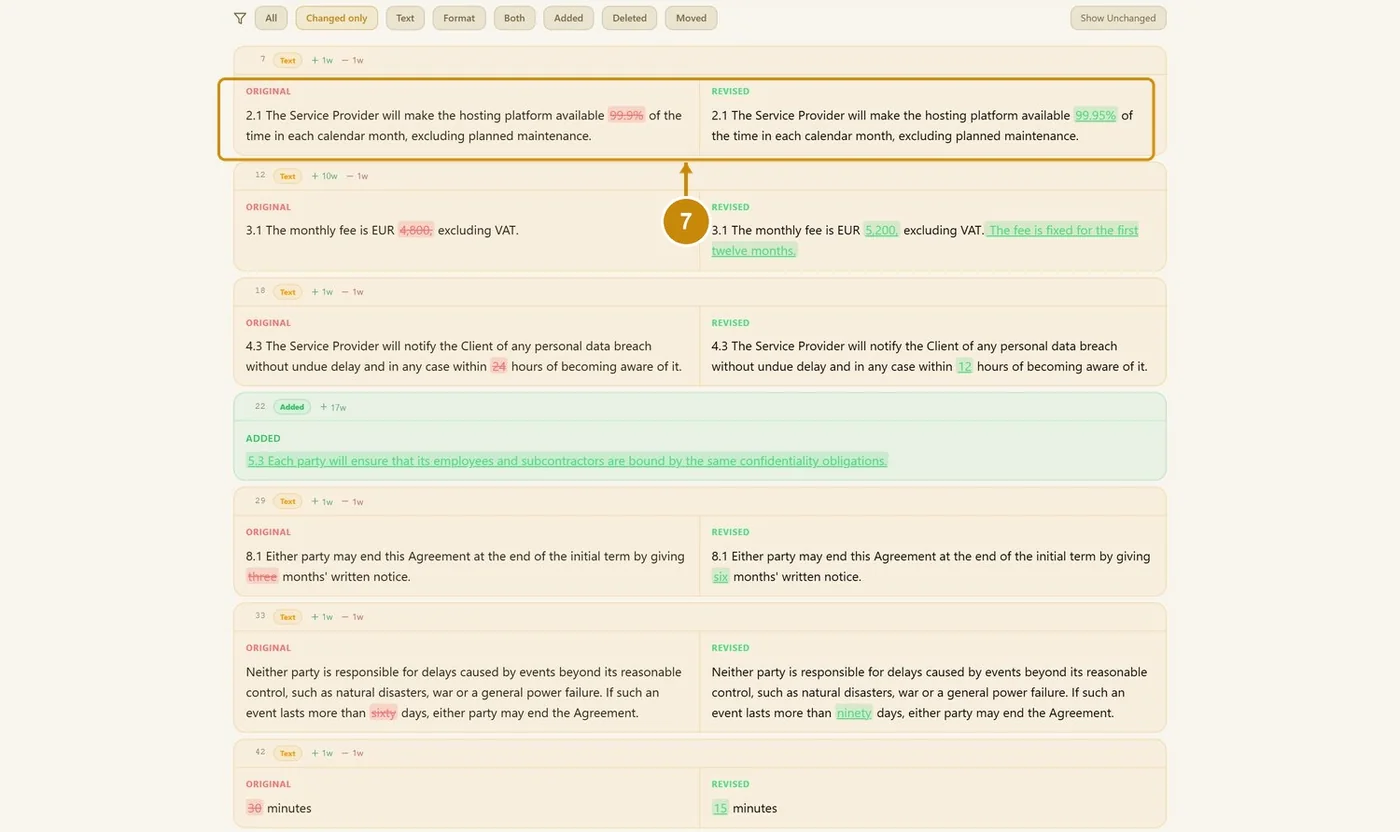Click the deleted value 99.9% in clause 2.1

tap(627, 115)
